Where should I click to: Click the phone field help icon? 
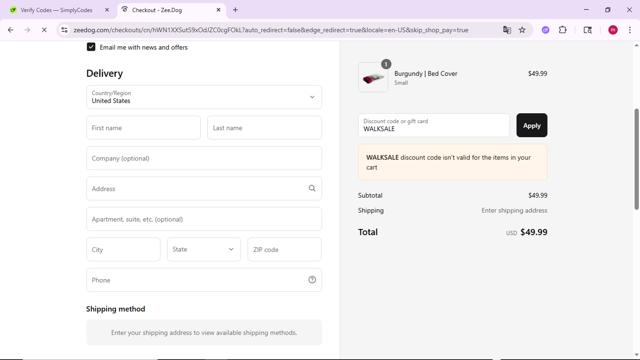312,280
